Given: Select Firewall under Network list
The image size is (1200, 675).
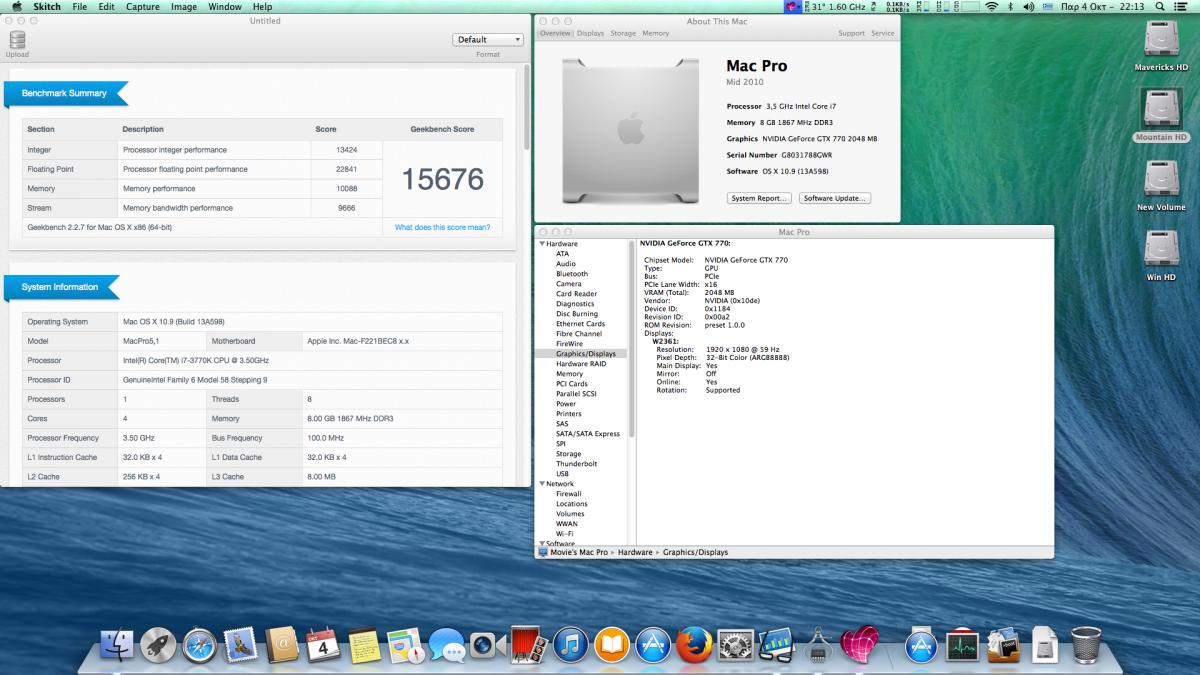Looking at the screenshot, I should (569, 494).
